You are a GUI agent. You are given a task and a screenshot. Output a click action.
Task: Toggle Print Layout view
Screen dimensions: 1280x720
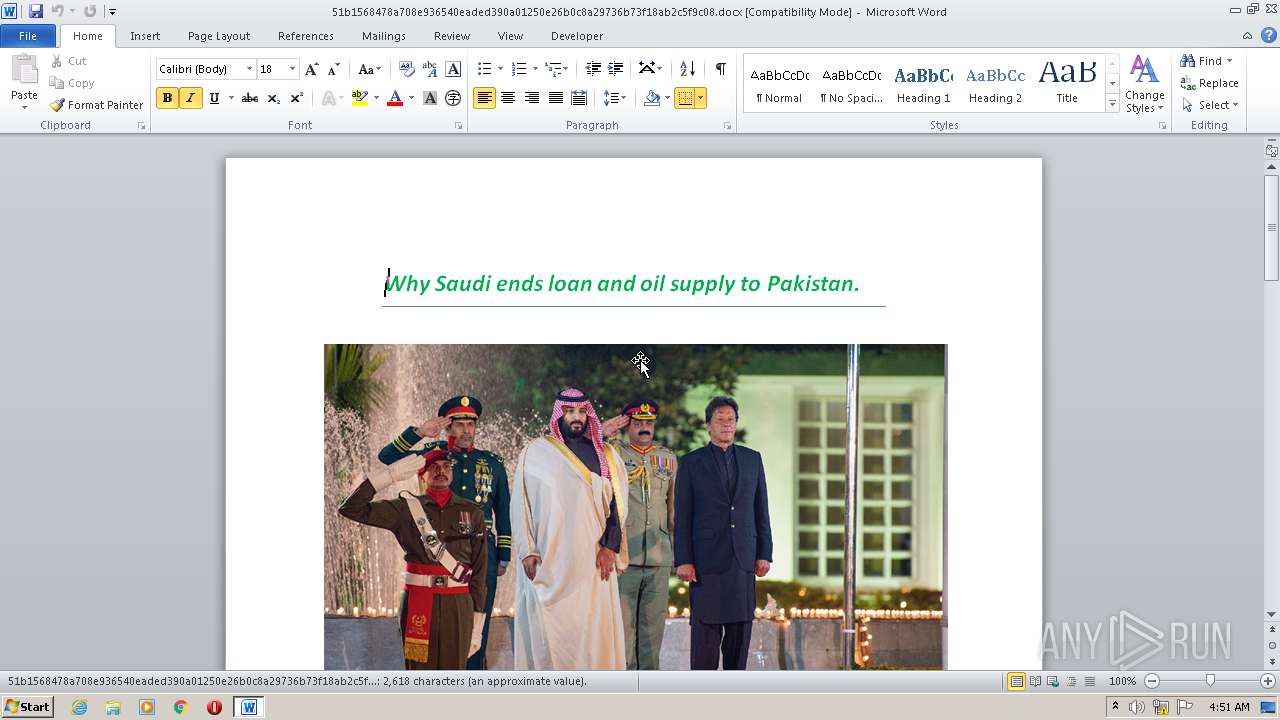coord(1016,681)
